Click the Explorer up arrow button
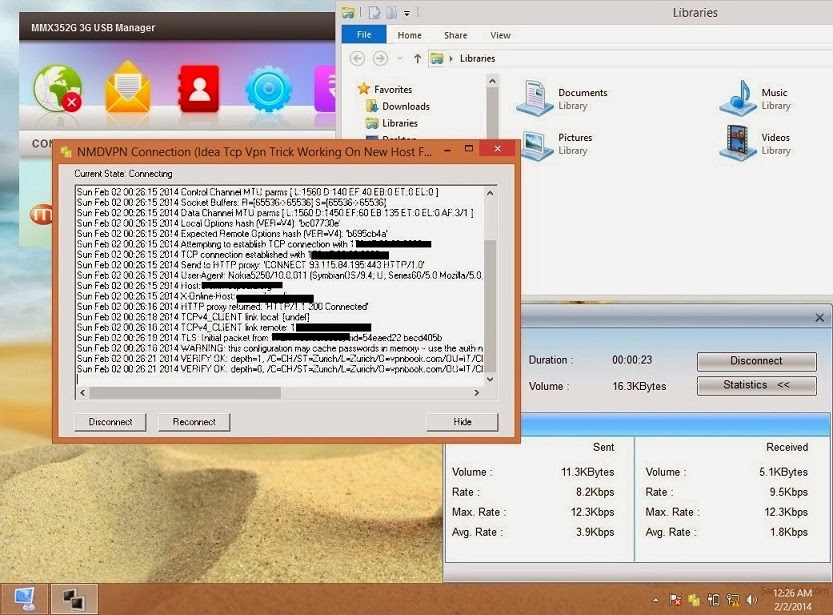 [x=418, y=58]
